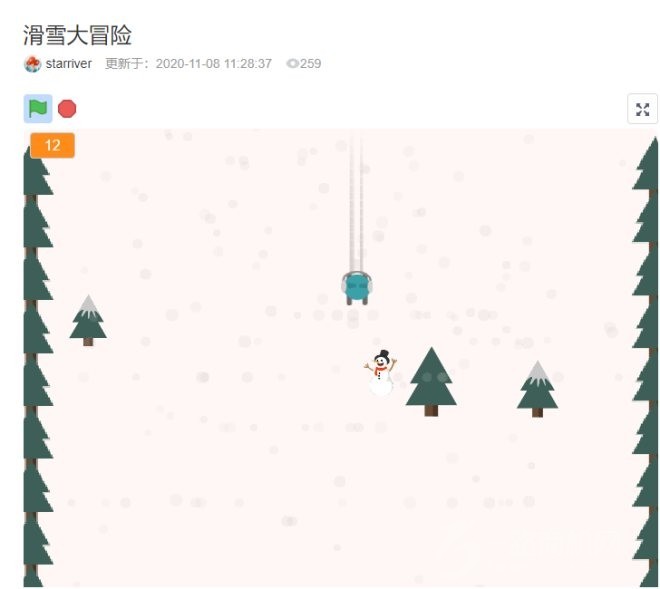The height and width of the screenshot is (589, 660).
Task: Open starriver author avatar
Action: [32, 64]
